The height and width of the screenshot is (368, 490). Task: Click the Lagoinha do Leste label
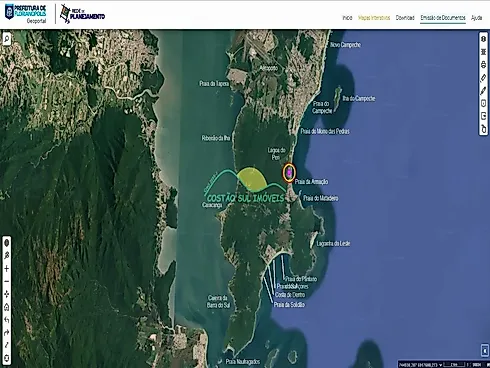[333, 244]
